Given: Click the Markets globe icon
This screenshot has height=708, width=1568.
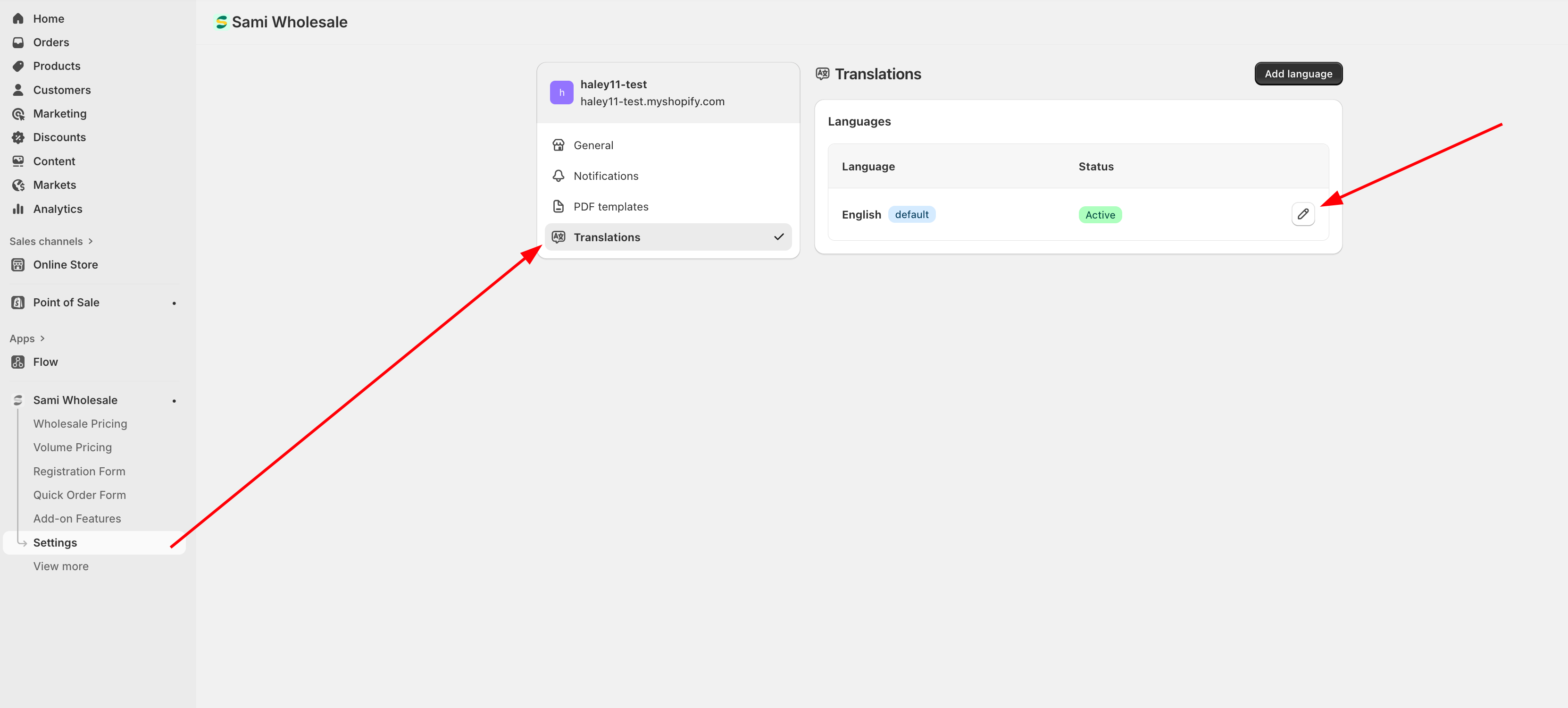Looking at the screenshot, I should (18, 185).
